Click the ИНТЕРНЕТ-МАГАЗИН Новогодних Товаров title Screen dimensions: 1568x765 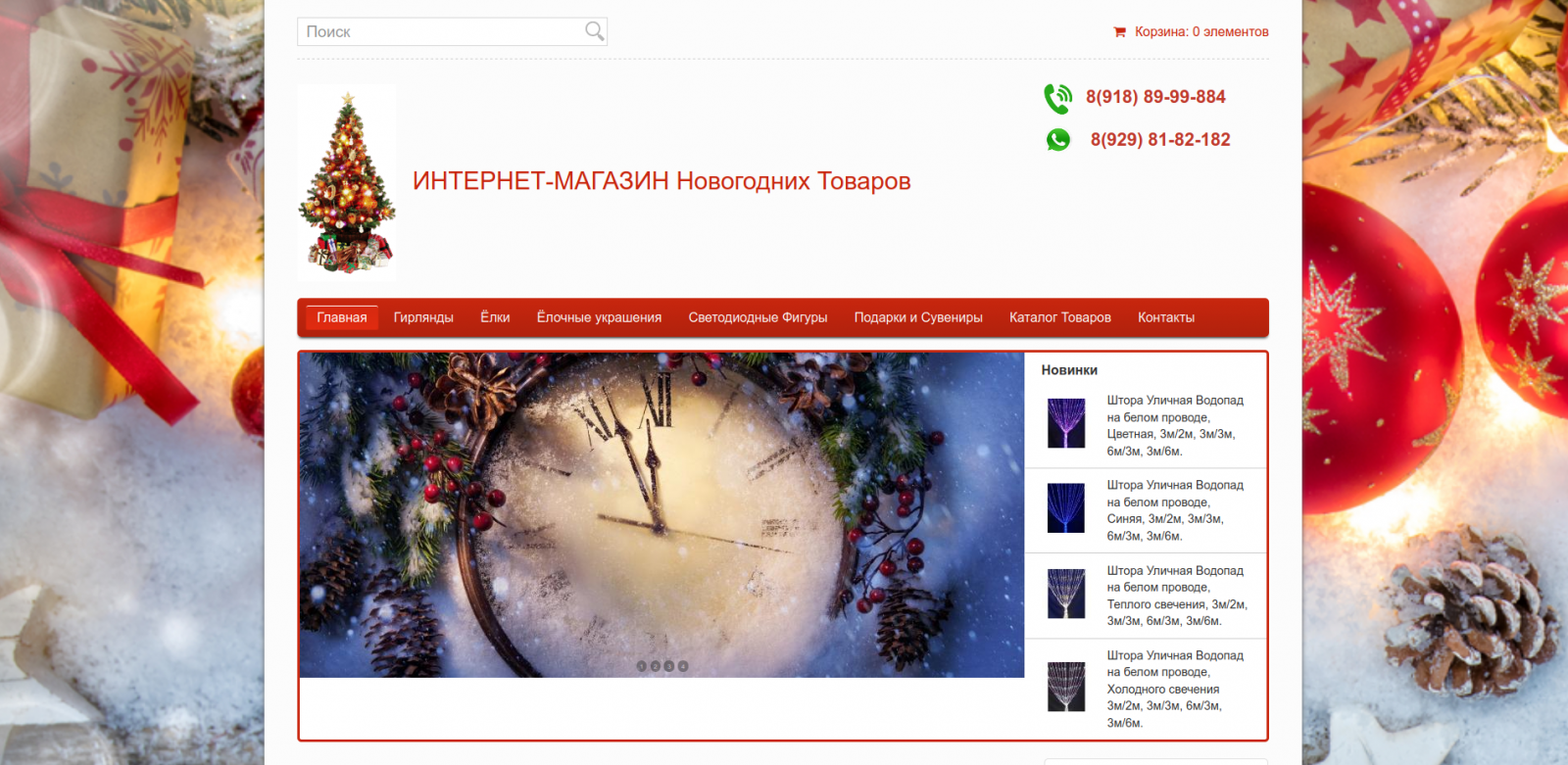coord(661,181)
